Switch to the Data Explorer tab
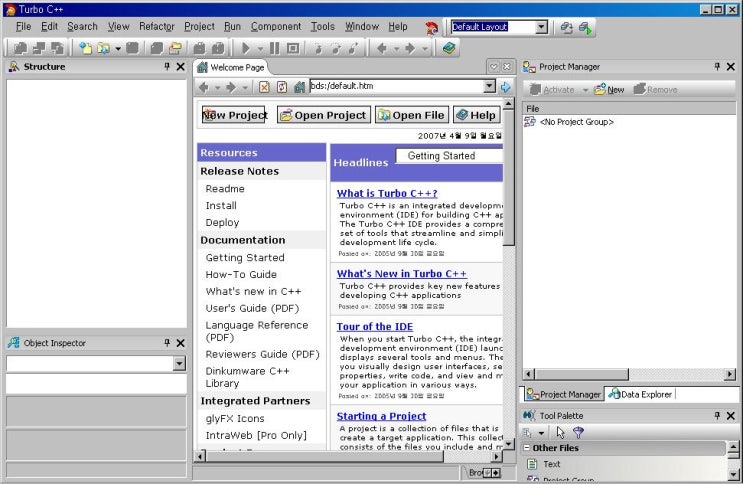 coord(640,394)
